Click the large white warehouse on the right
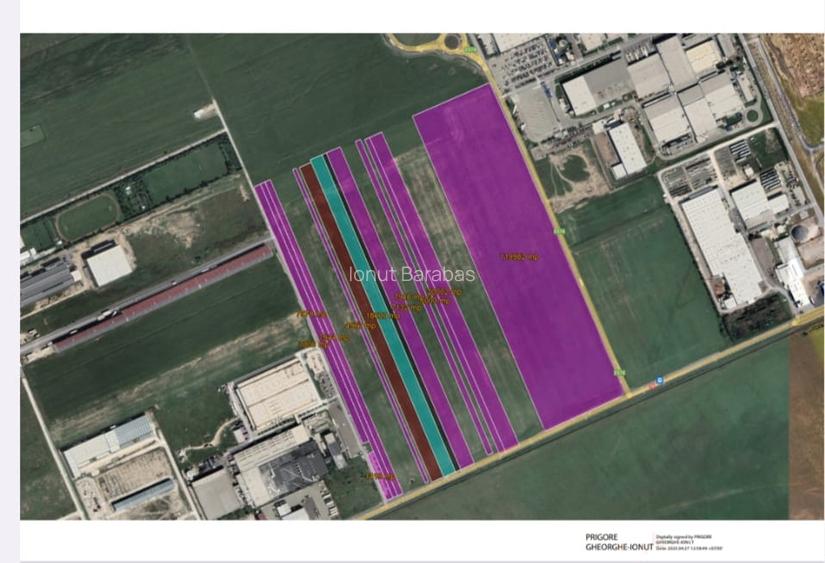Viewport: 825px width, 563px height. pyautogui.click(x=720, y=245)
